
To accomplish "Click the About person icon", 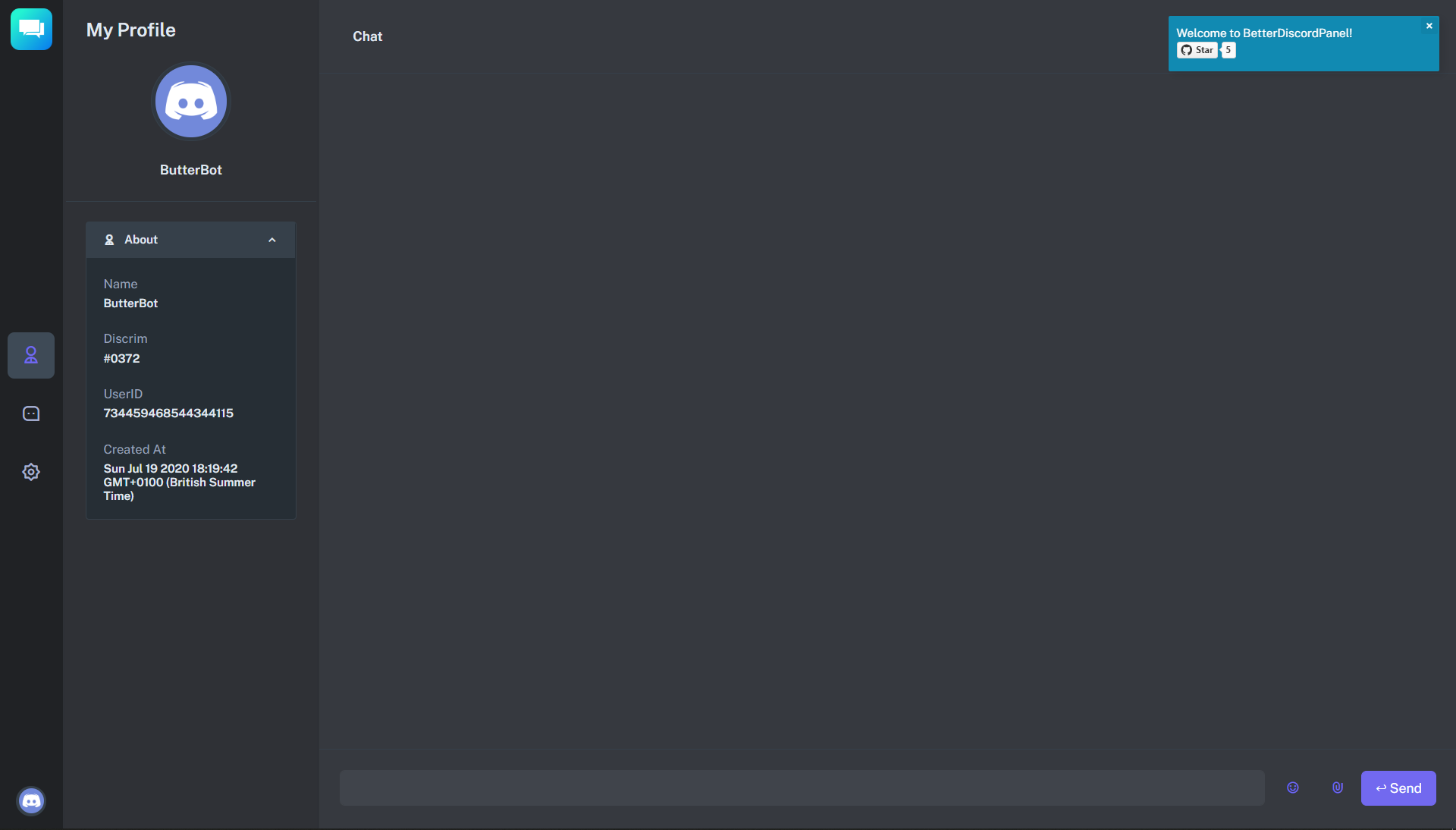I will [x=109, y=240].
